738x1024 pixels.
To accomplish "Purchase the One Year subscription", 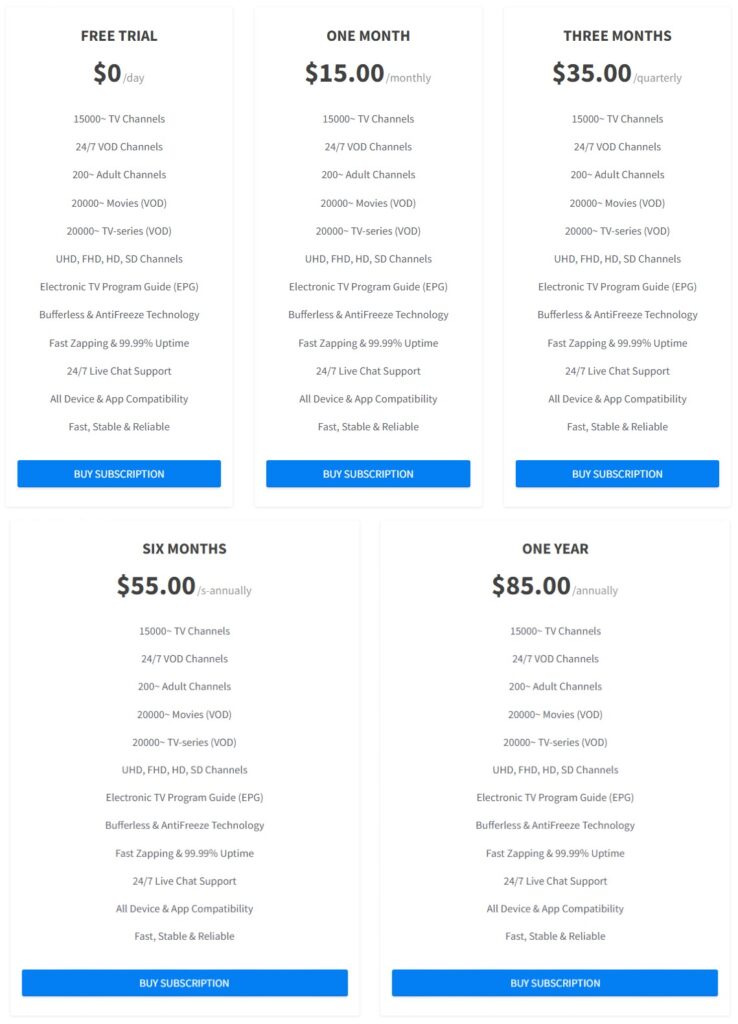I will (555, 983).
